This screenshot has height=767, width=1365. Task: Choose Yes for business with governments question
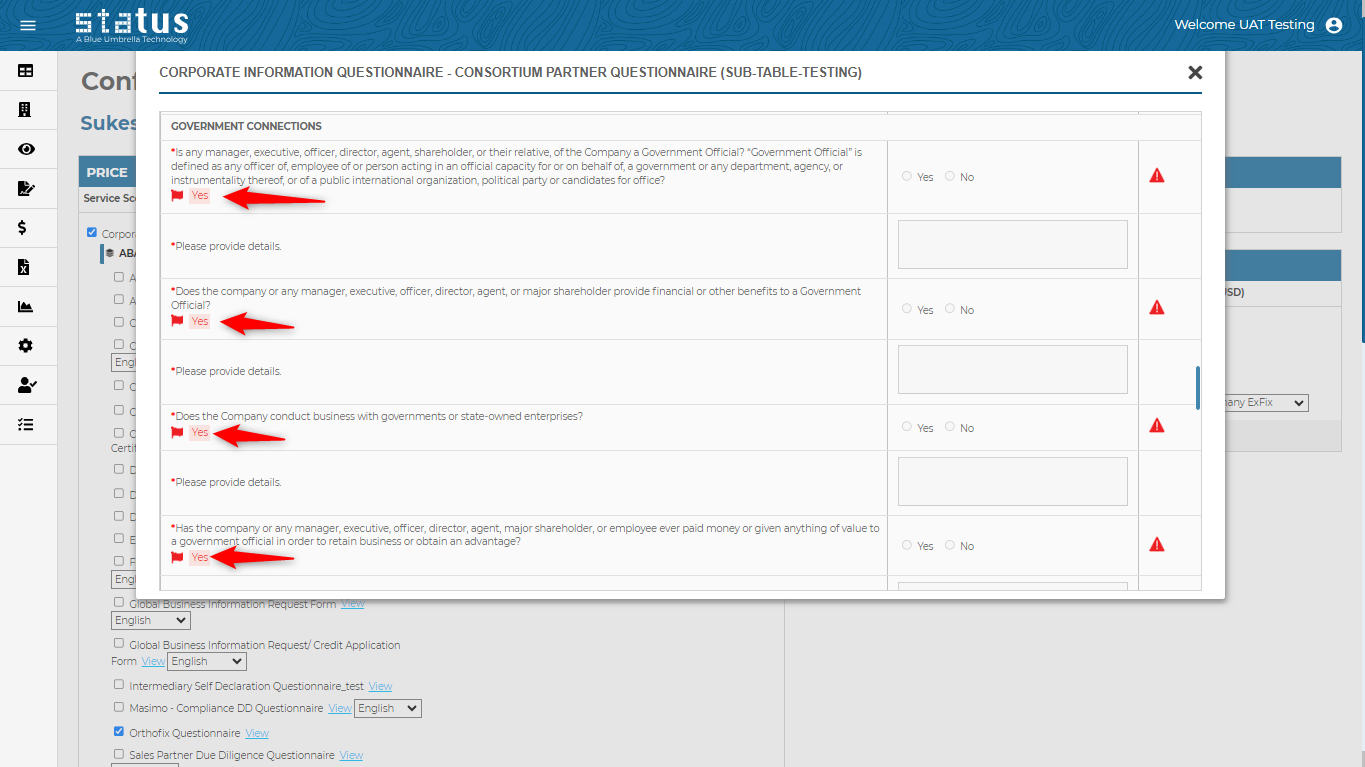click(907, 427)
